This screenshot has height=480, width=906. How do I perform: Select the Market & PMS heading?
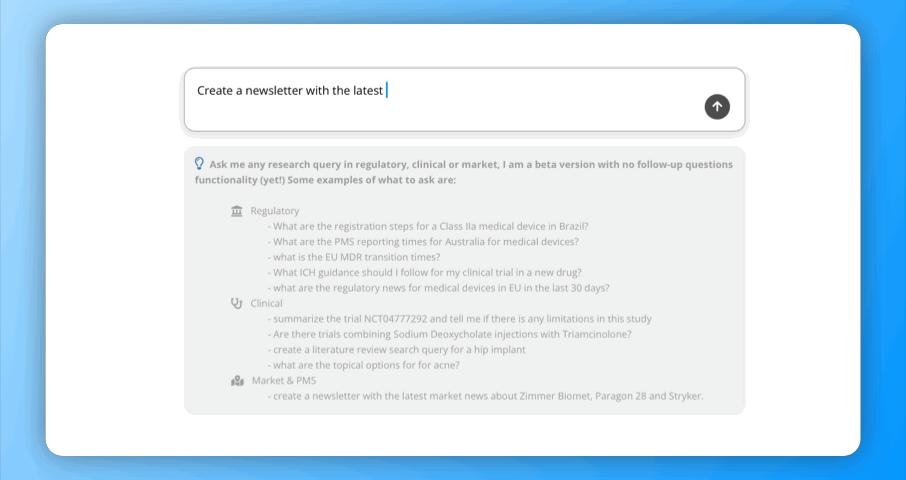pos(284,381)
